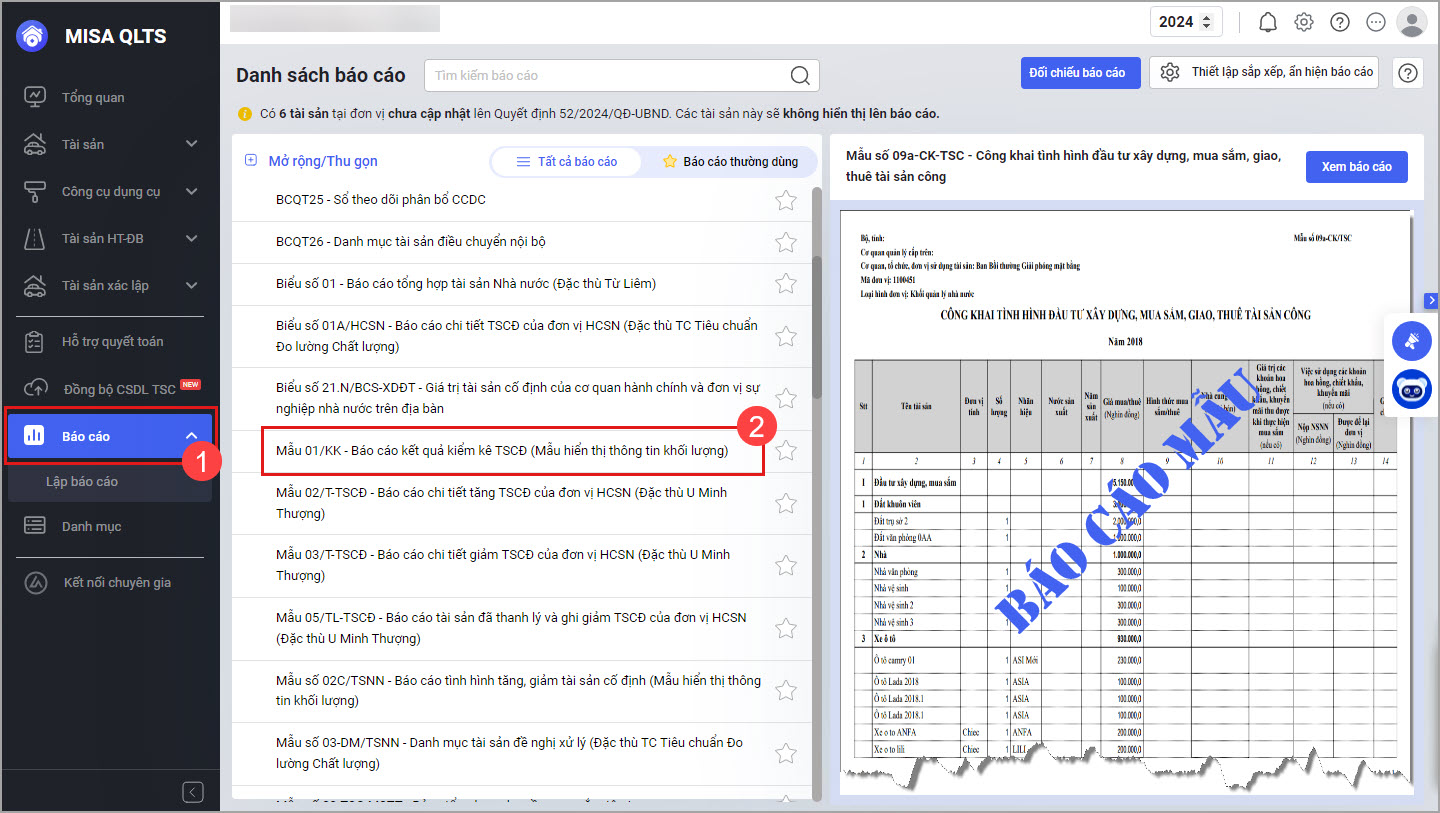Expand the Tài sản menu
Viewport: 1440px width, 813px height.
(x=110, y=144)
